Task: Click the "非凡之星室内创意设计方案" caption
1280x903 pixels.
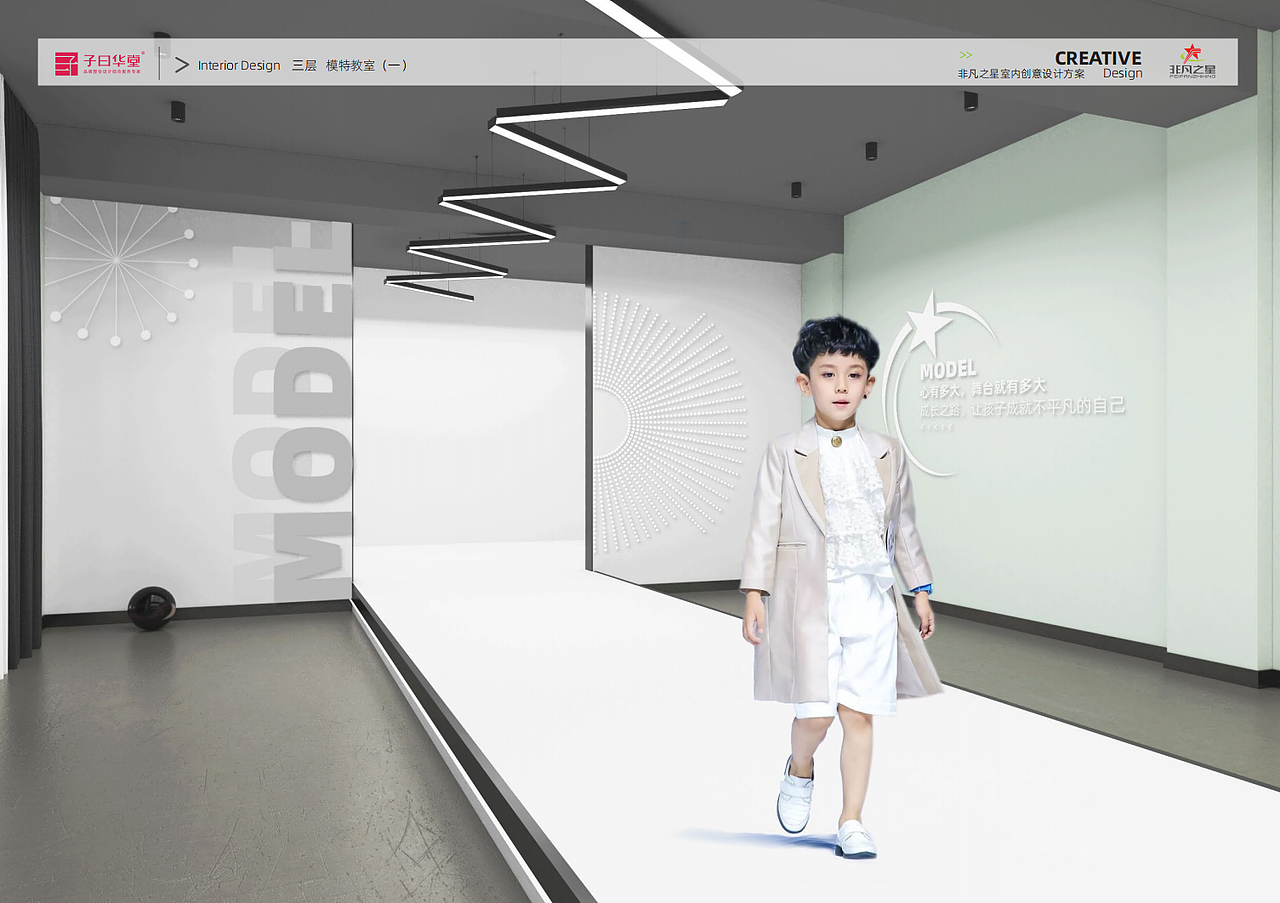Action: (1021, 74)
